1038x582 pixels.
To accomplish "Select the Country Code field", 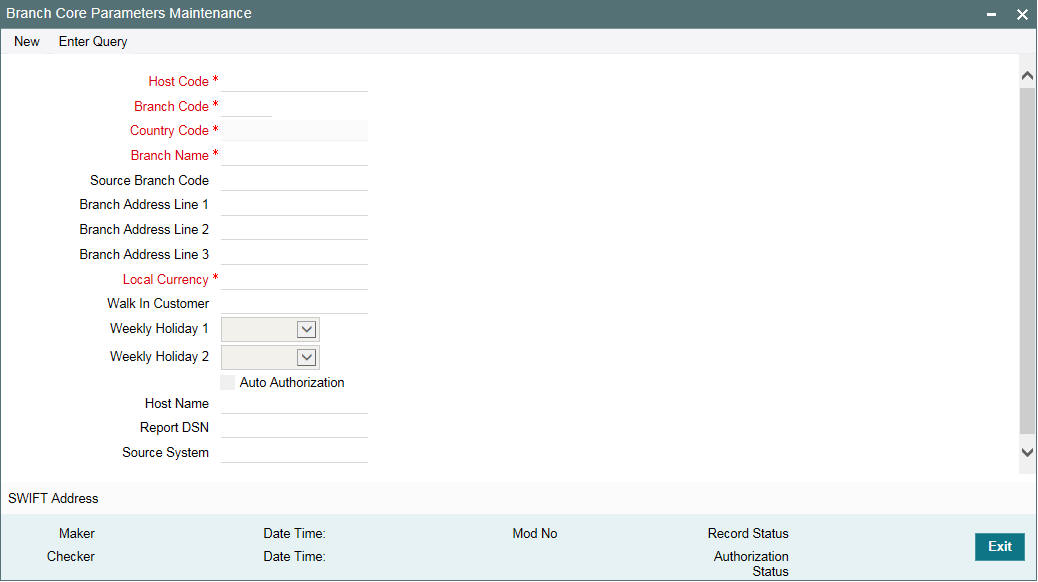I will tap(294, 130).
